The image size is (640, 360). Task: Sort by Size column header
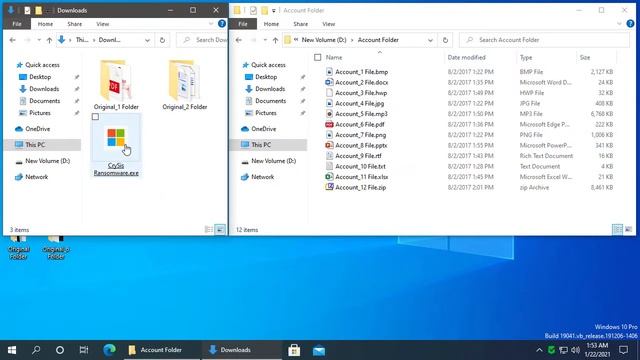pyautogui.click(x=596, y=58)
